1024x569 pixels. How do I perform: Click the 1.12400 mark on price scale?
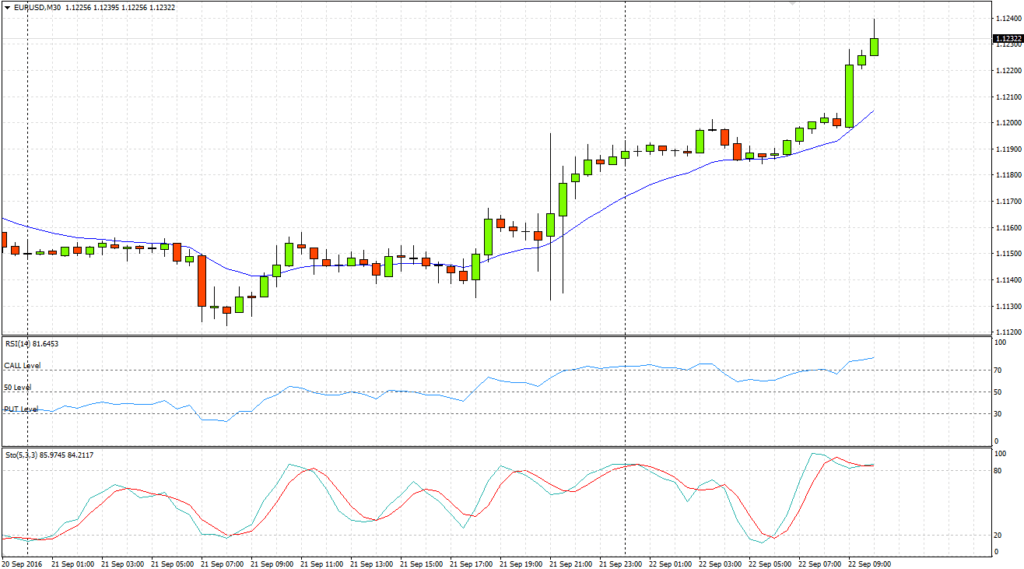click(1006, 19)
